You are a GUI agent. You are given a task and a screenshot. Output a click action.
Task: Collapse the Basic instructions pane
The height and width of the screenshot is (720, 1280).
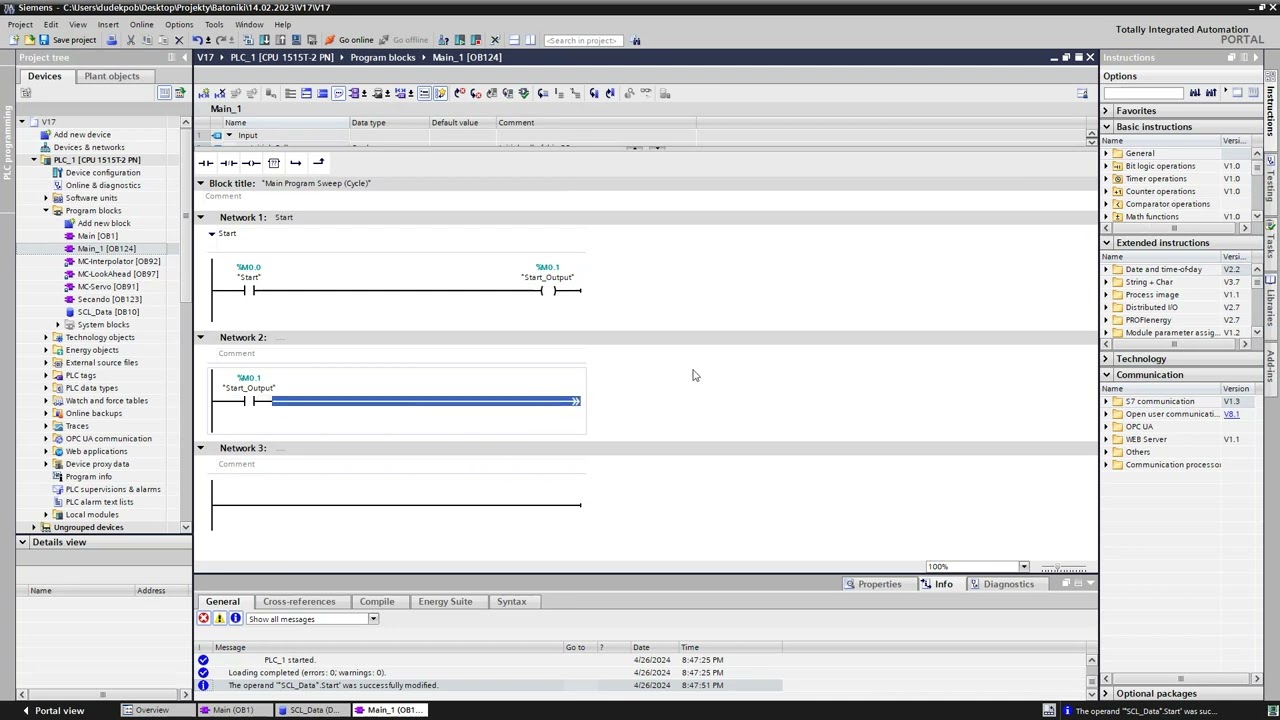(1106, 127)
